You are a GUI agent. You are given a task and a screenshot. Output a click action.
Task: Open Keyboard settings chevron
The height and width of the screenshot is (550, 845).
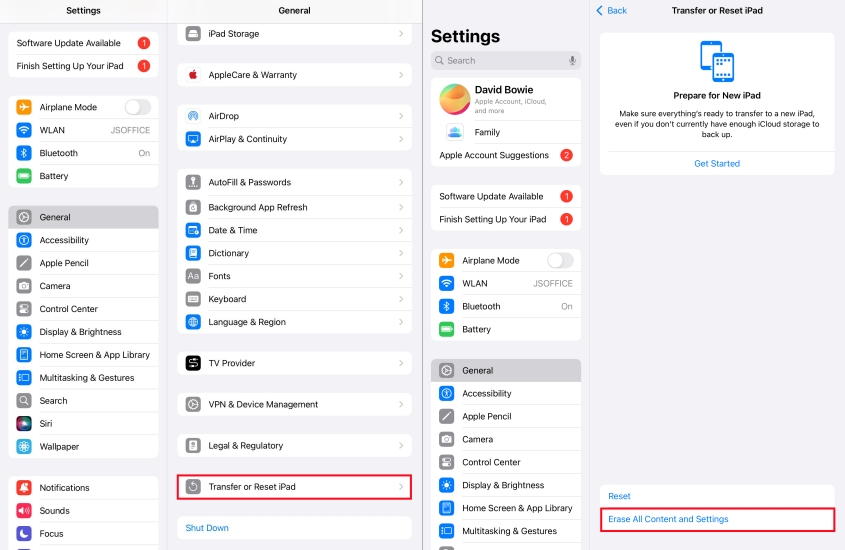(401, 299)
